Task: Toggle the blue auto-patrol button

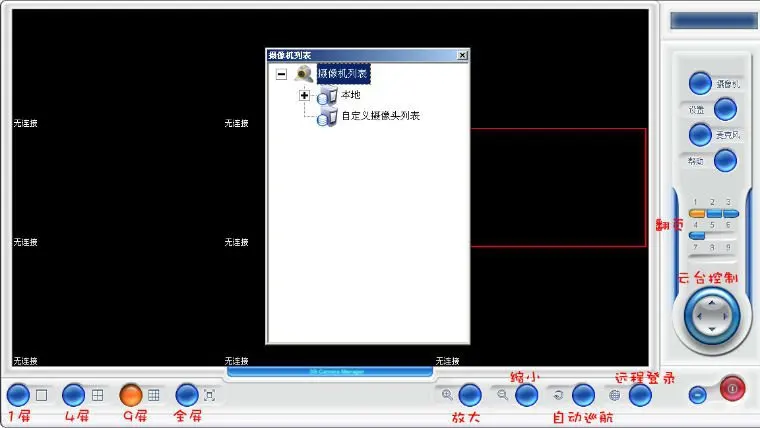Action: tap(583, 395)
